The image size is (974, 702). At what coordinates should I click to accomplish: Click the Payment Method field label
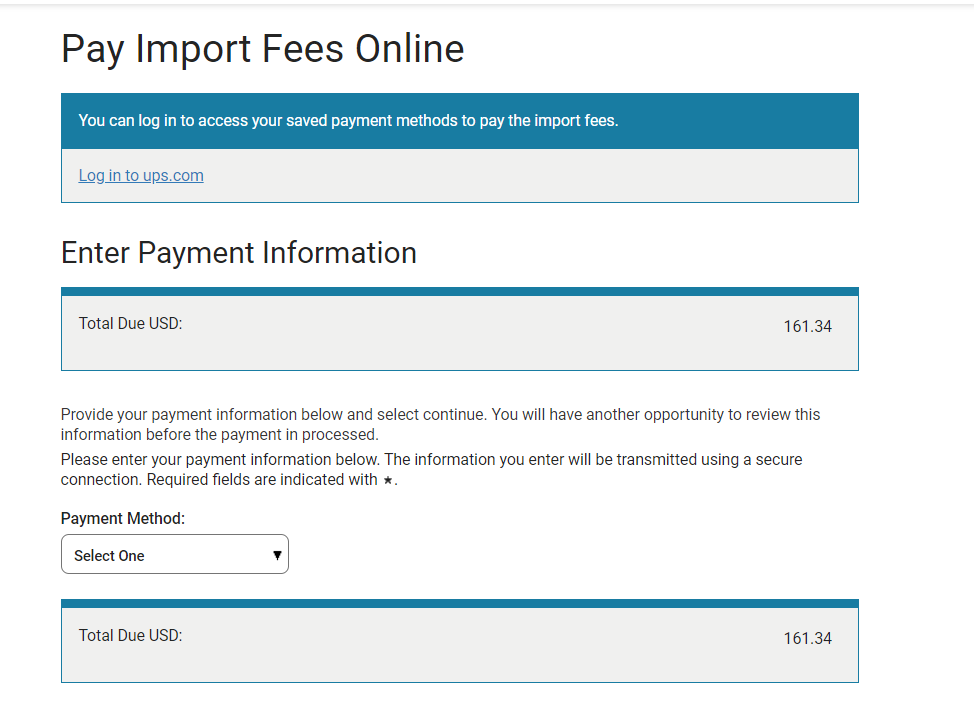point(123,519)
